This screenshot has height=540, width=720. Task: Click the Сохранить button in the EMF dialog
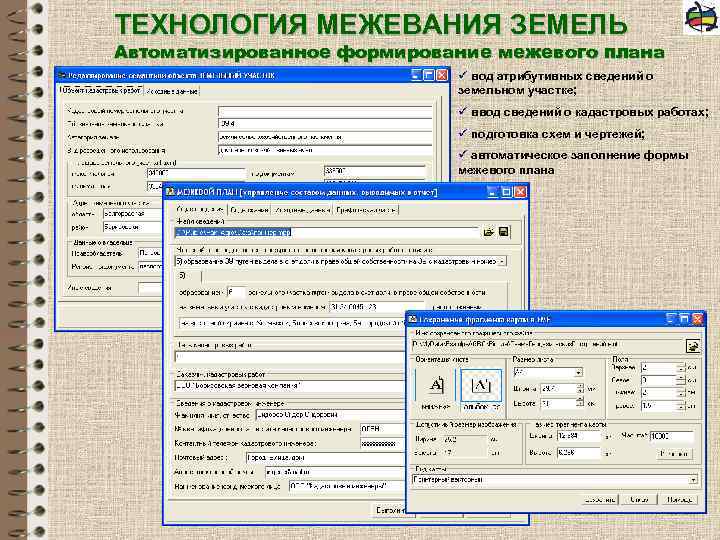tap(600, 500)
